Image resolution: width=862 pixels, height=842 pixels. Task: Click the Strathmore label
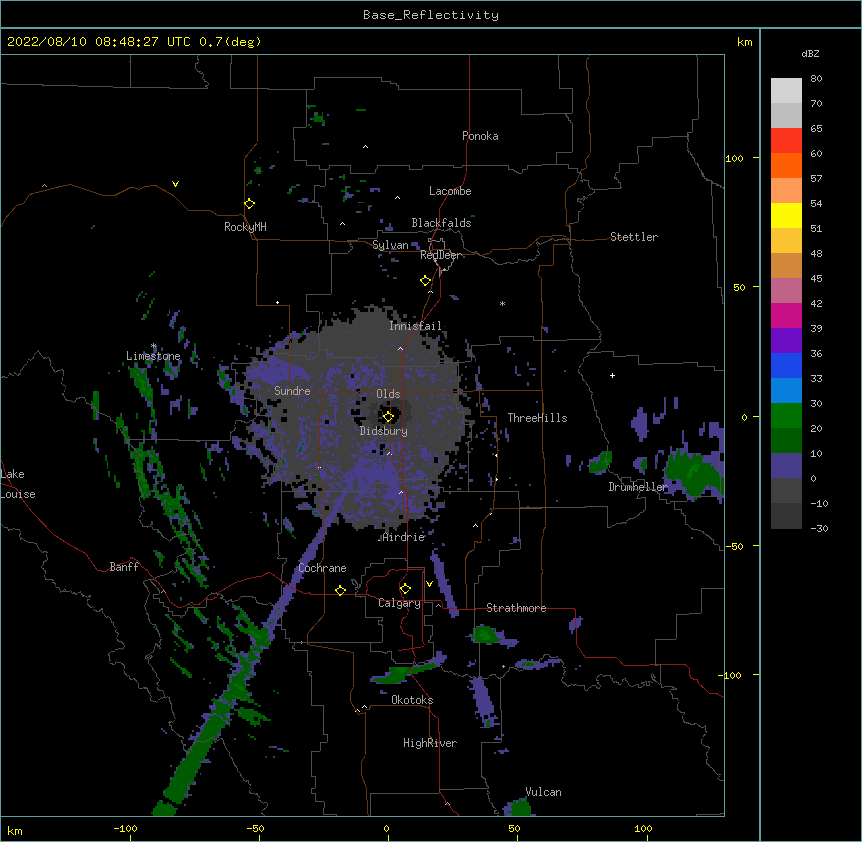pyautogui.click(x=516, y=608)
